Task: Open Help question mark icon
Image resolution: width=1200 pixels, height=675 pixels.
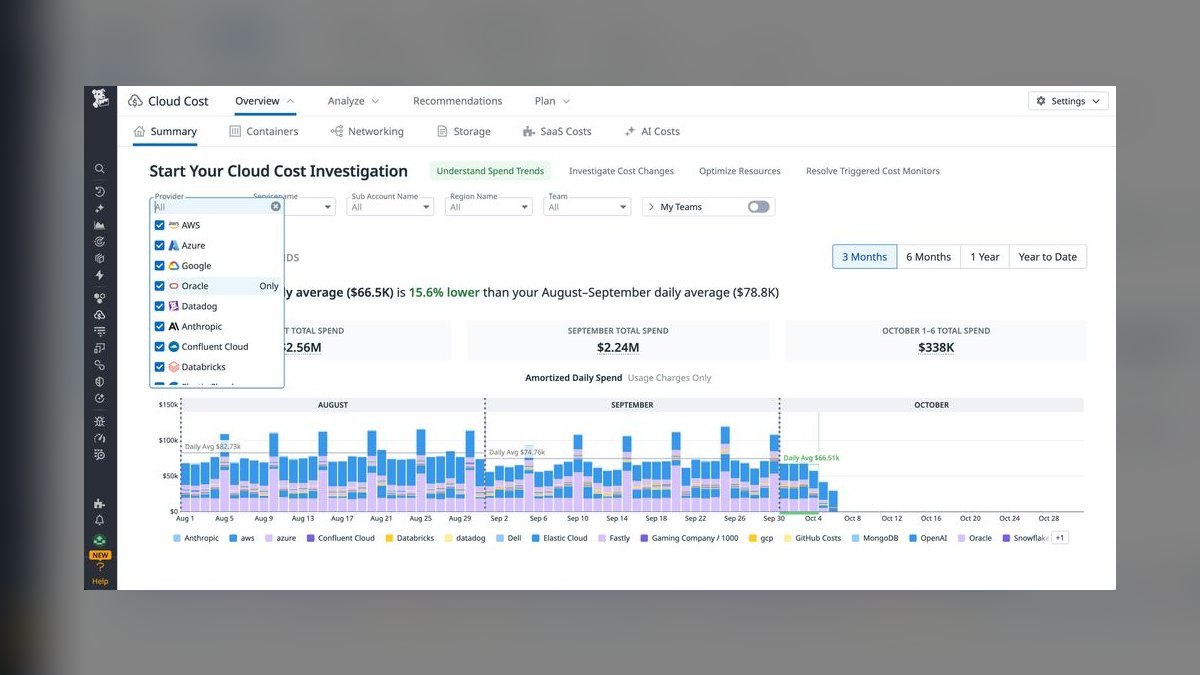Action: click(100, 567)
